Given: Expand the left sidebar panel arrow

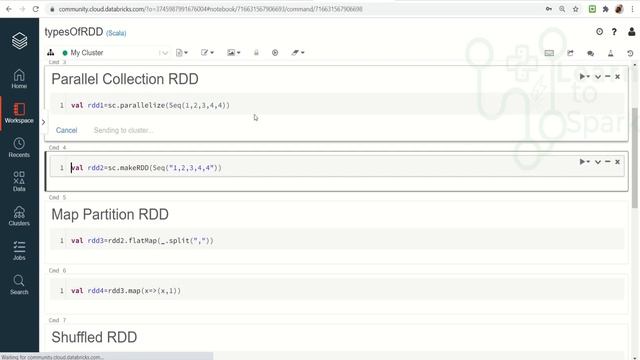Looking at the screenshot, I should point(43,122).
